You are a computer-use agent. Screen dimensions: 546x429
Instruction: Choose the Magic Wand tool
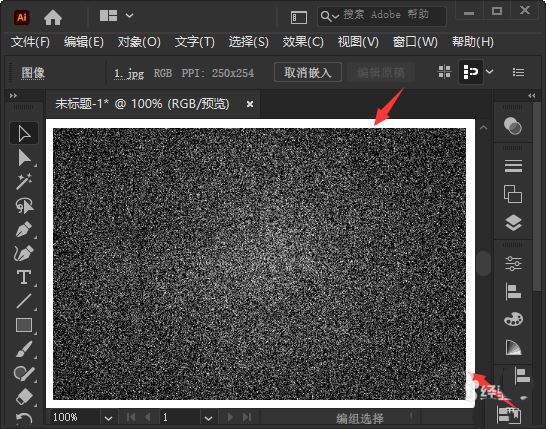tap(24, 181)
